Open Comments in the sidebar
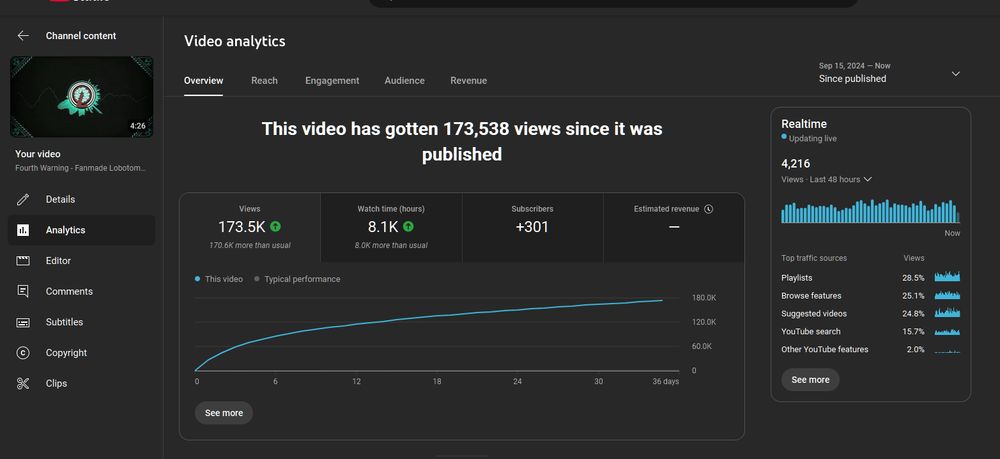1000x459 pixels. (x=82, y=291)
